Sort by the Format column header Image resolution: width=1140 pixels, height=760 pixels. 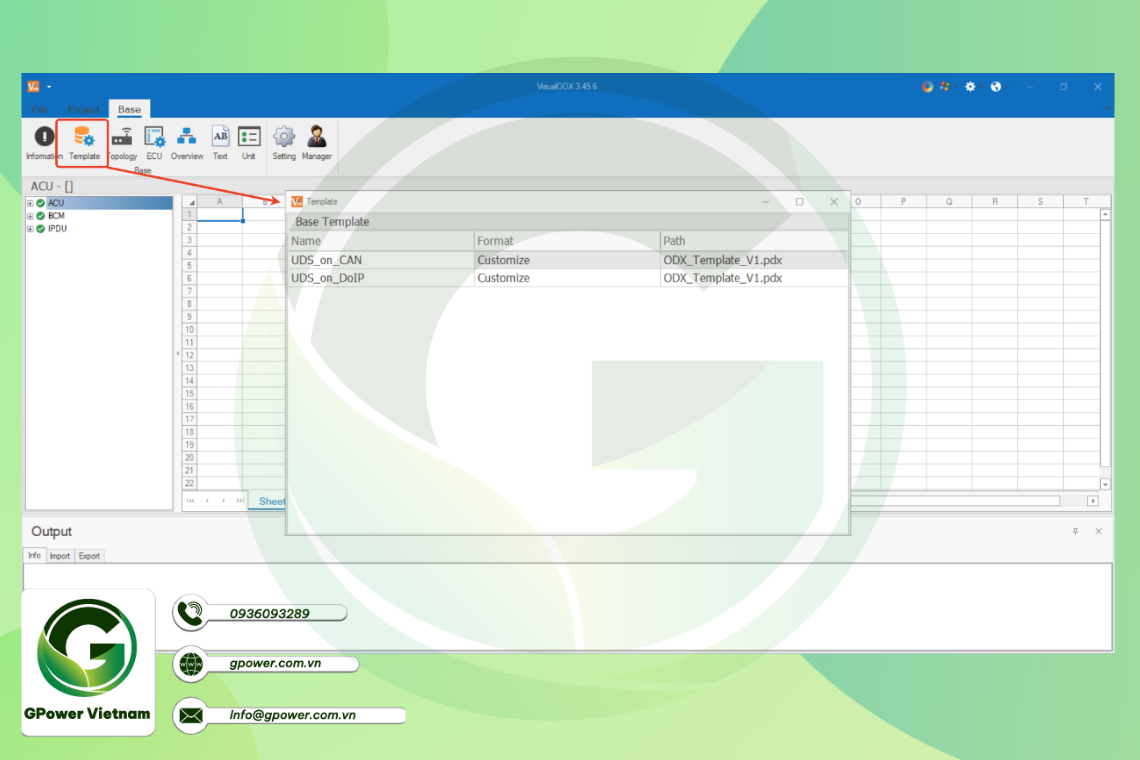[x=567, y=241]
